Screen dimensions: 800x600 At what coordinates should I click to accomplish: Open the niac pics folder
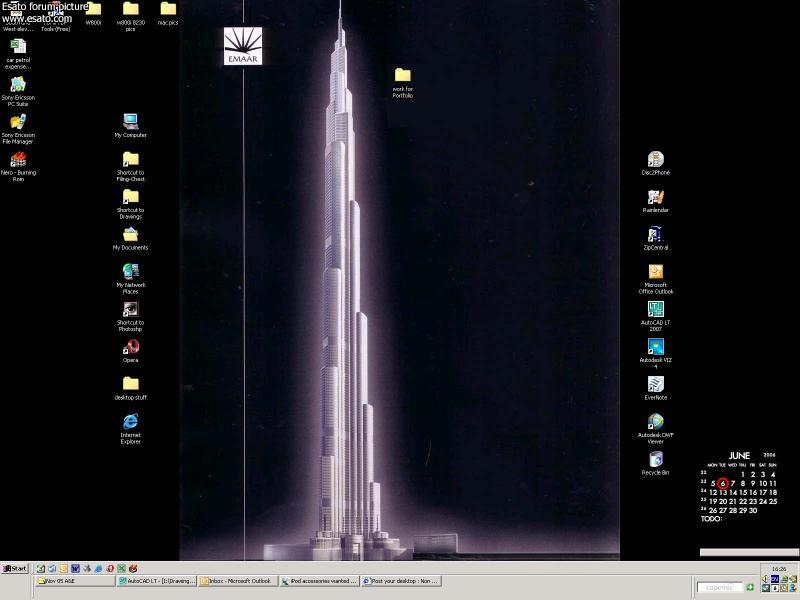point(168,14)
